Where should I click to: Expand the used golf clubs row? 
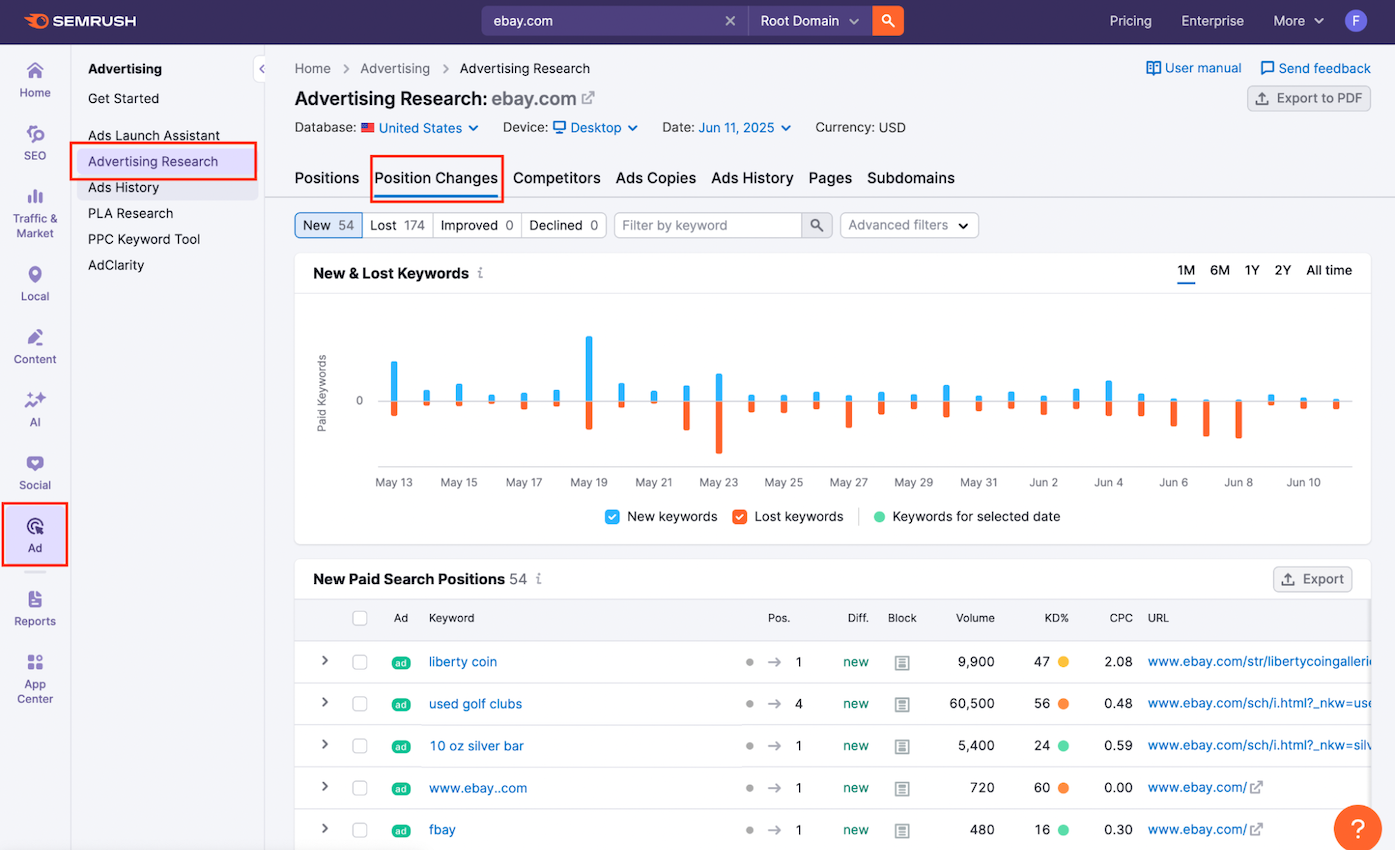point(325,703)
